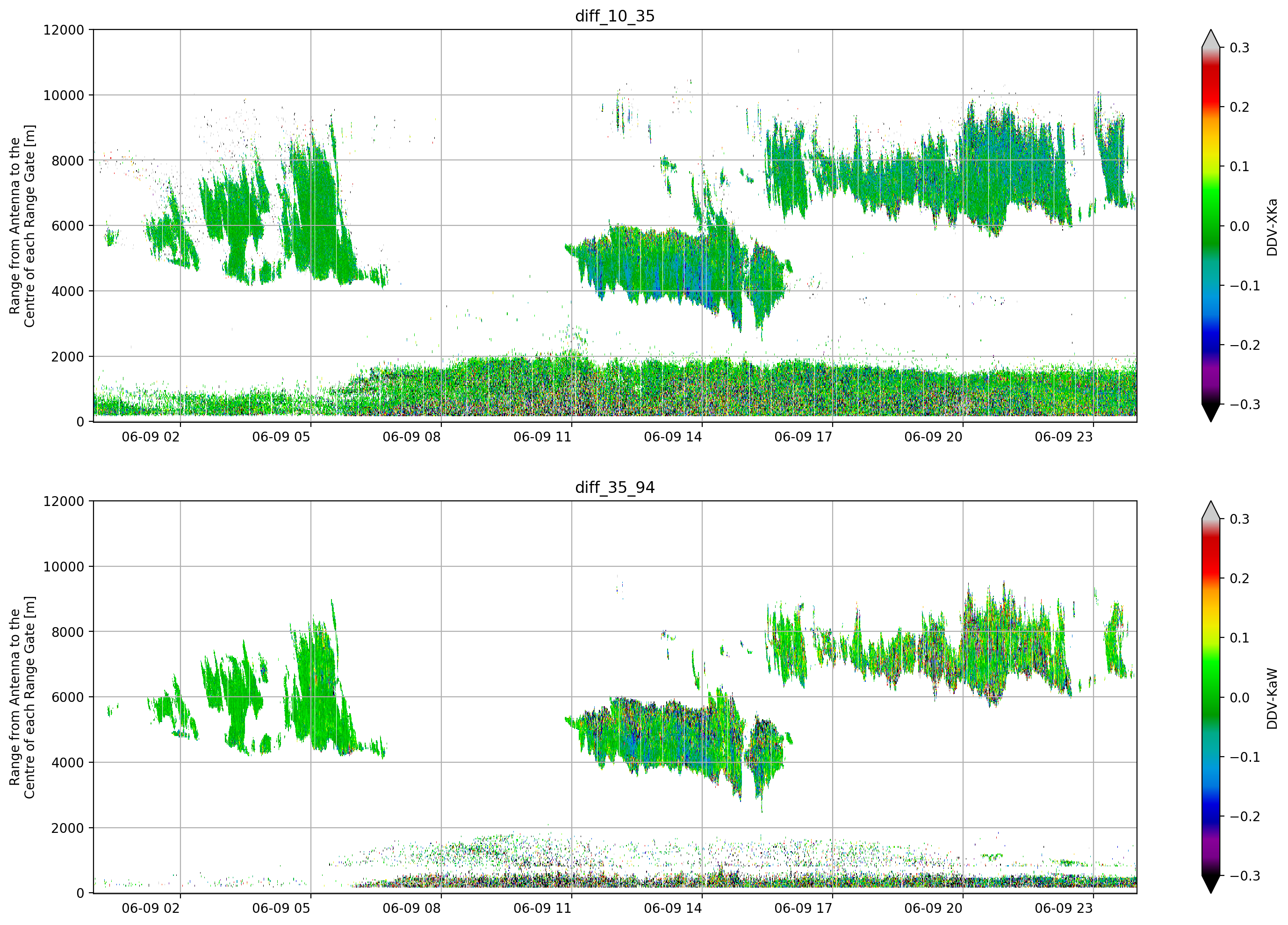
Task: Select '2000' tick on diff_35_94 y-axis
Action: 68,828
